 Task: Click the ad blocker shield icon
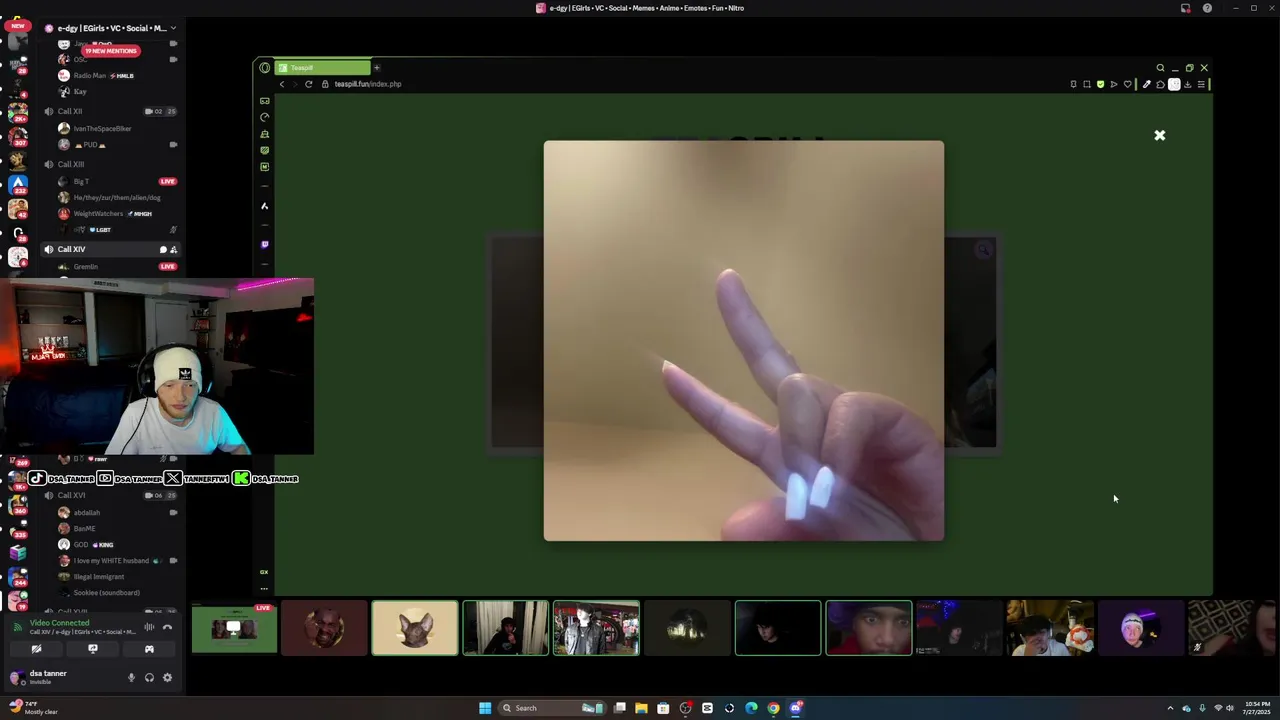(1100, 84)
